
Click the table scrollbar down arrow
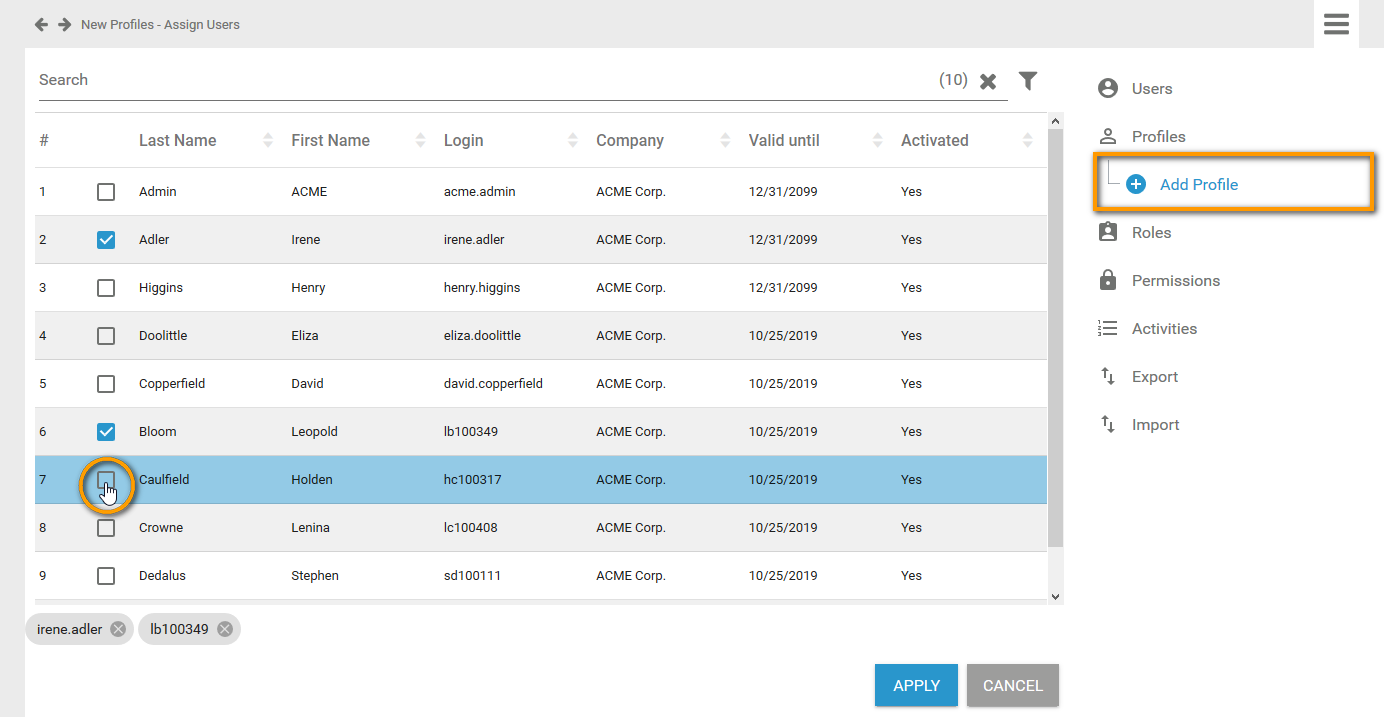point(1055,596)
